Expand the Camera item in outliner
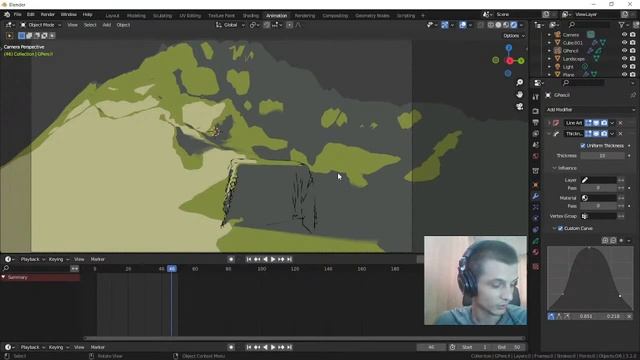Image resolution: width=640 pixels, height=360 pixels. point(549,35)
